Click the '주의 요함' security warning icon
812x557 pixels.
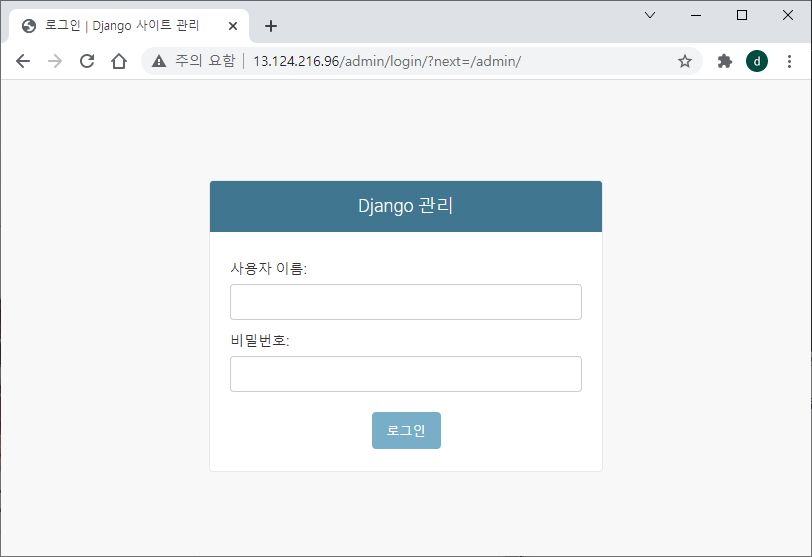pyautogui.click(x=159, y=61)
